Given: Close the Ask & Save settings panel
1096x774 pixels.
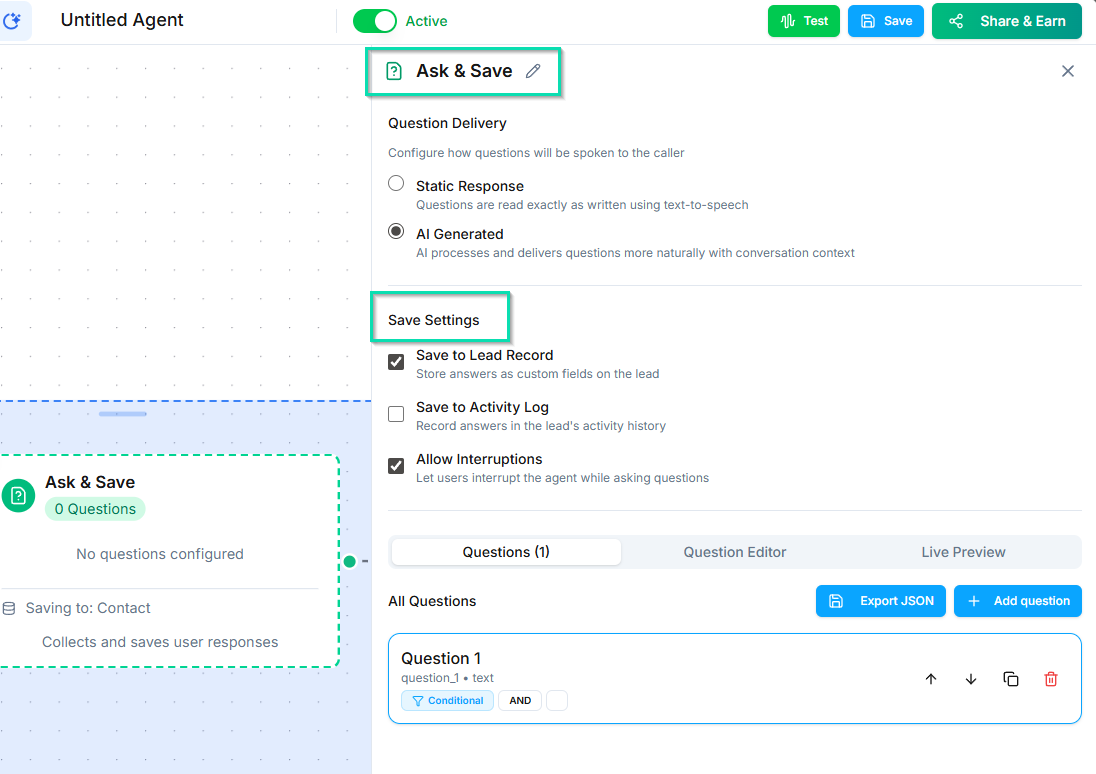Looking at the screenshot, I should tap(1068, 71).
